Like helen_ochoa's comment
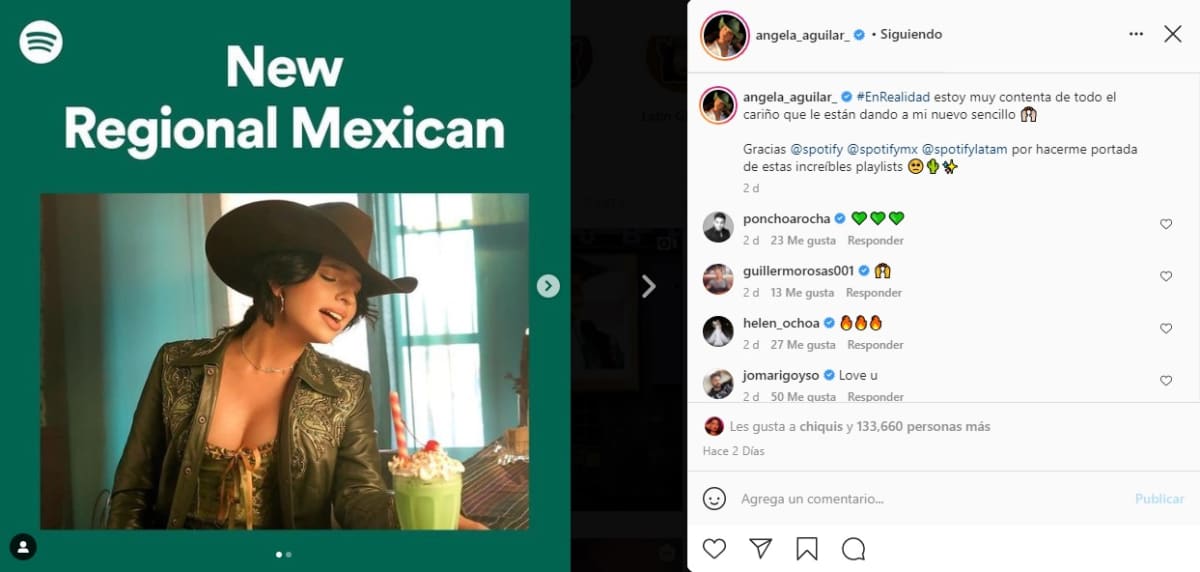 point(1166,328)
